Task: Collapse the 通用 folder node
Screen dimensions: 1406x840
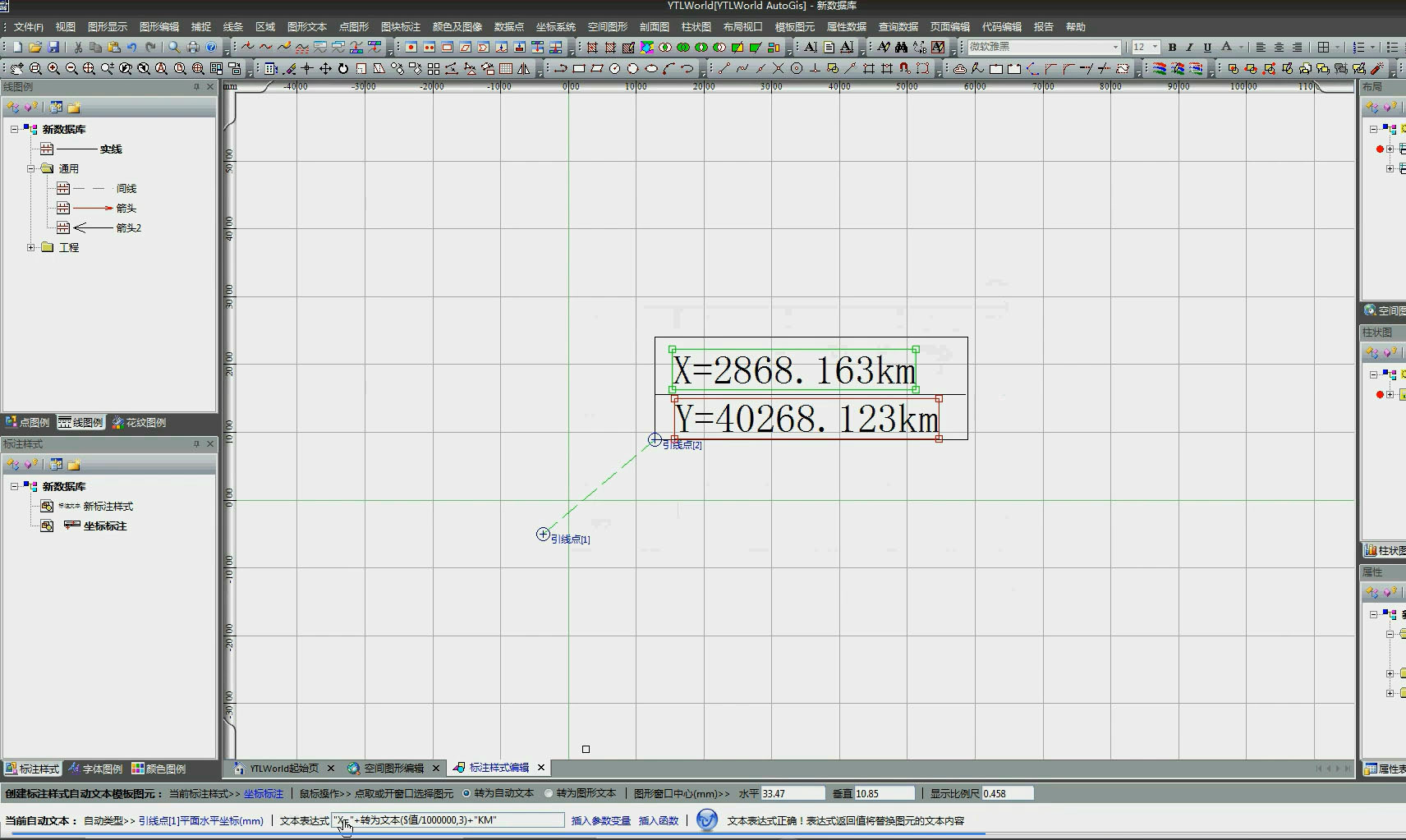Action: pos(30,168)
